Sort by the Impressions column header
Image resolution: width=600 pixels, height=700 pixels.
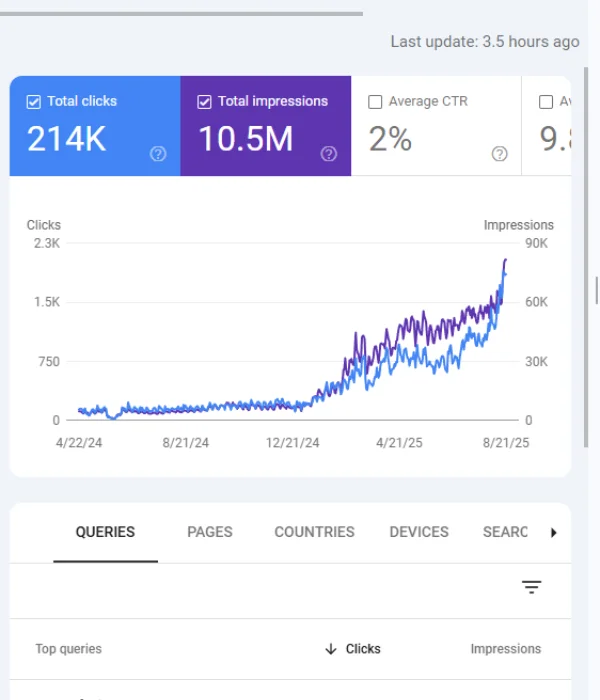click(x=505, y=649)
